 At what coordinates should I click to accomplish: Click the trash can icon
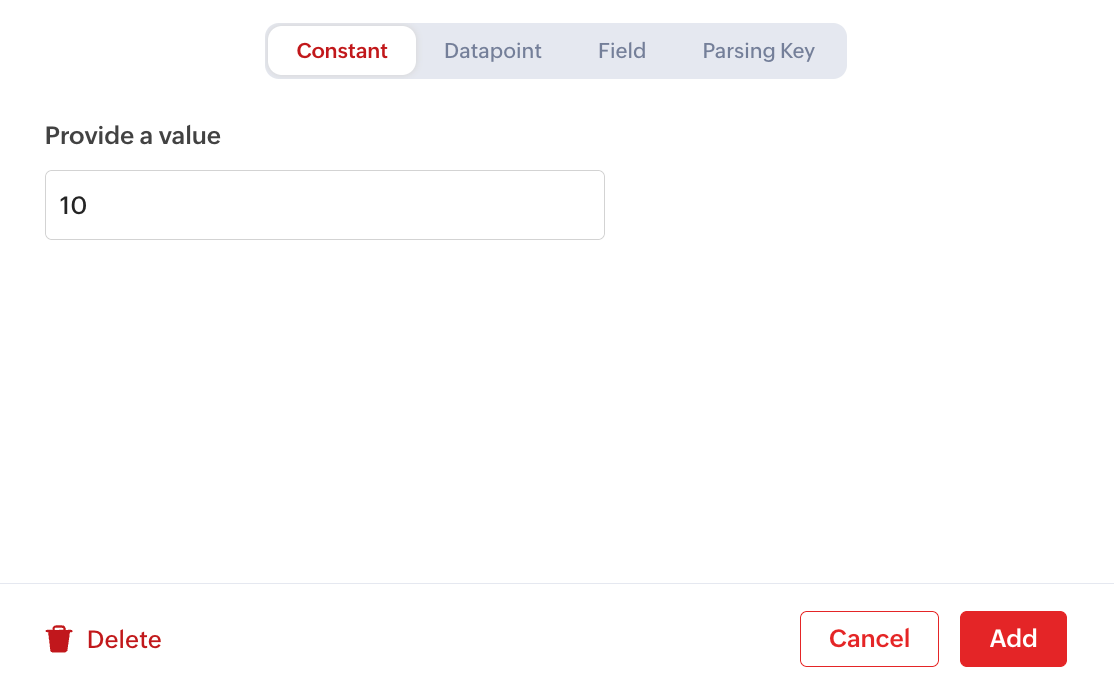tap(59, 639)
